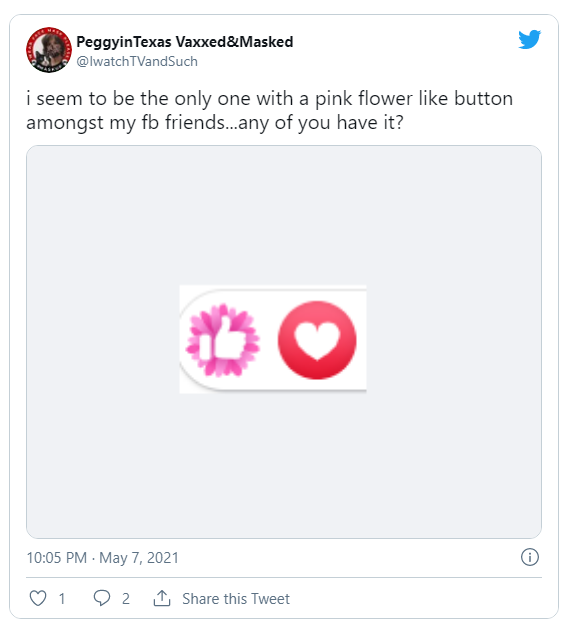The image size is (573, 630).
Task: Like the tweet with heart icon
Action: click(38, 598)
